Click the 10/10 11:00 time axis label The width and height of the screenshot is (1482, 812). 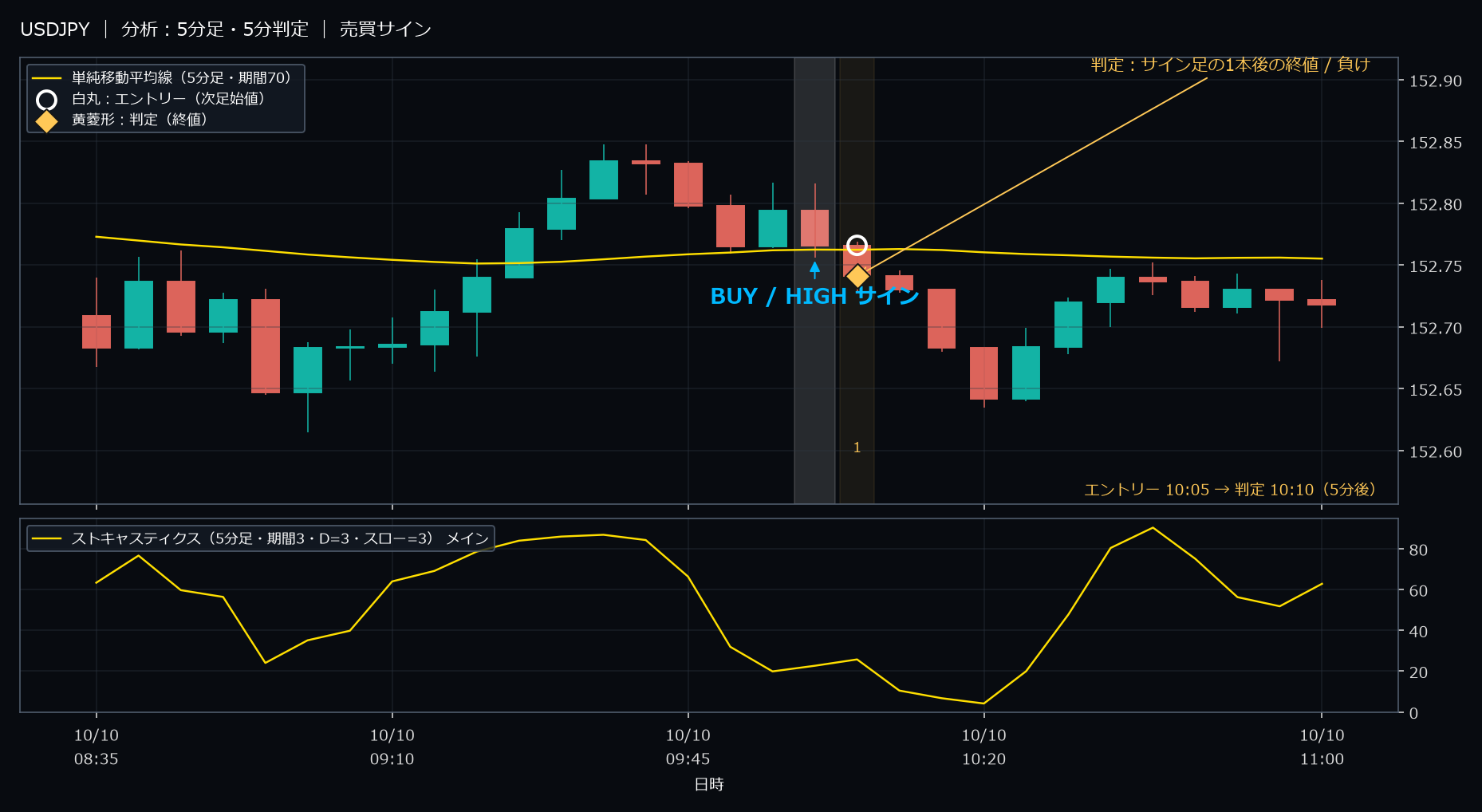pyautogui.click(x=1322, y=747)
